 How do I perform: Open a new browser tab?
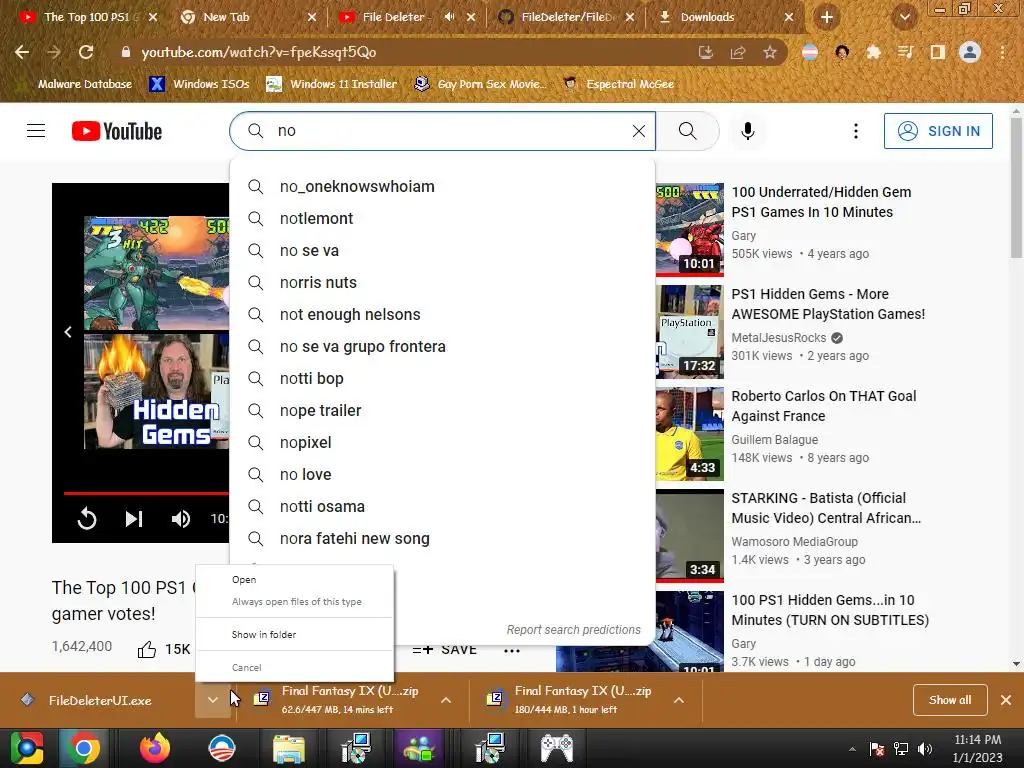click(x=827, y=17)
